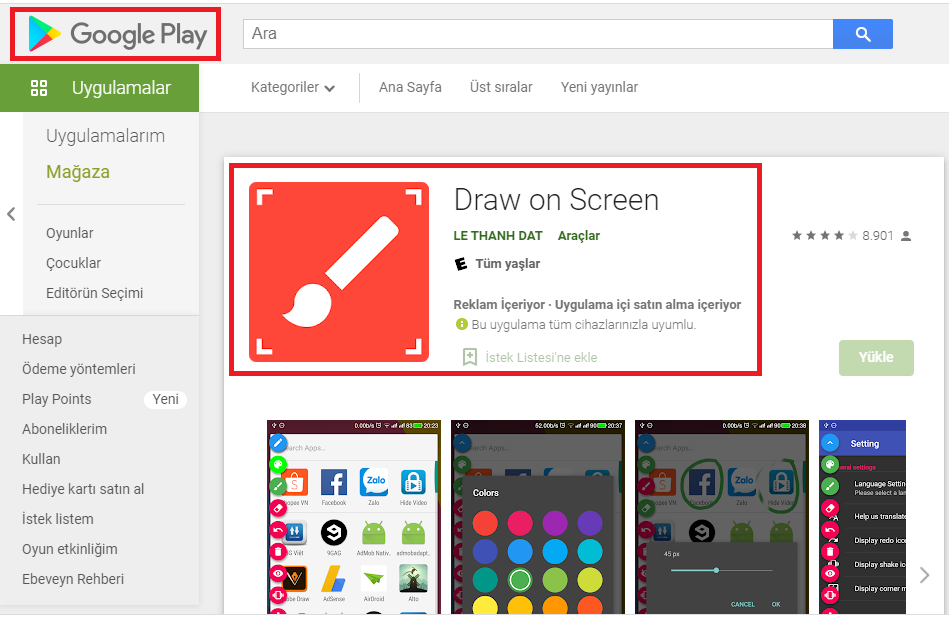Click the Draw on Screen app icon
The height and width of the screenshot is (621, 949).
(339, 272)
